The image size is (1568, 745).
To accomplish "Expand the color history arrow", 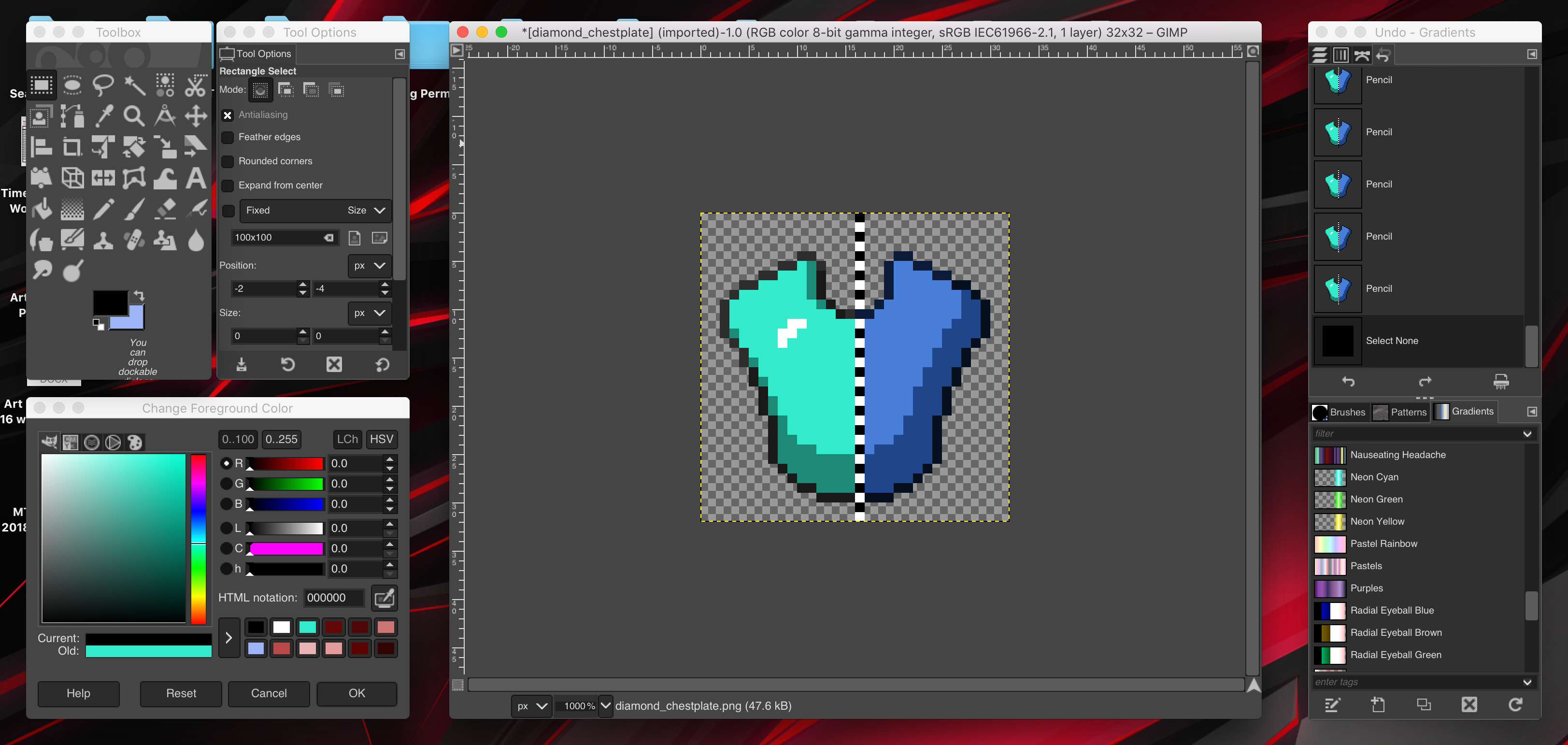I will (x=229, y=638).
